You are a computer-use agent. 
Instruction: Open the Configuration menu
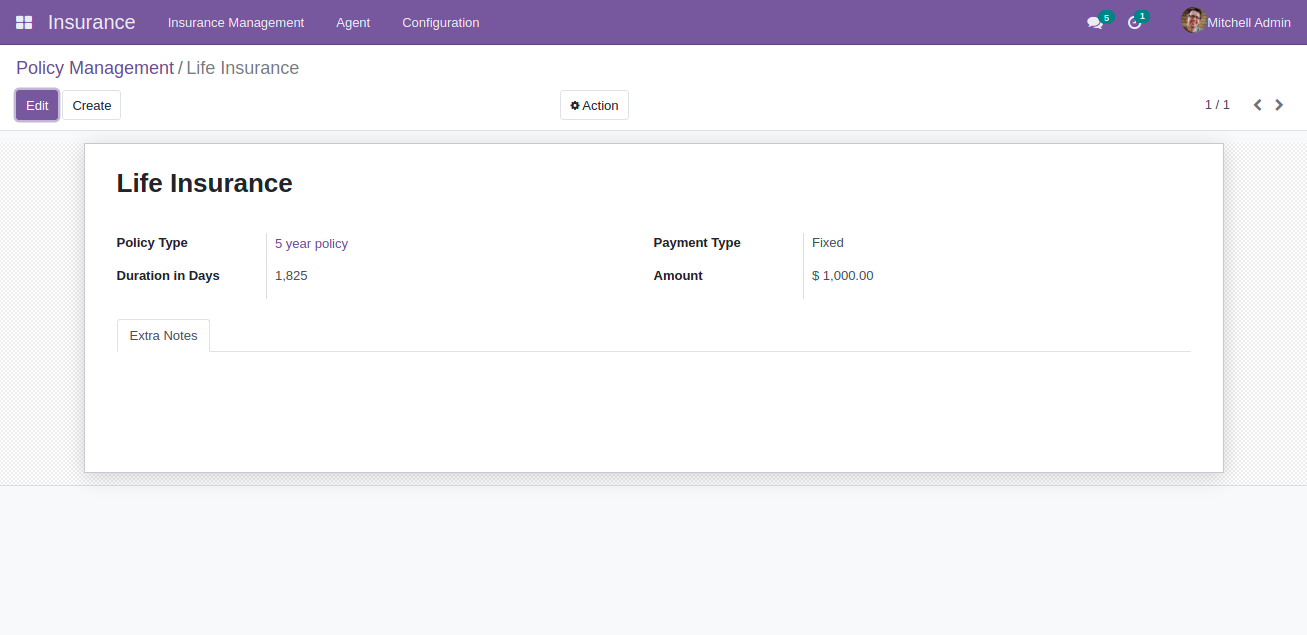pos(441,22)
